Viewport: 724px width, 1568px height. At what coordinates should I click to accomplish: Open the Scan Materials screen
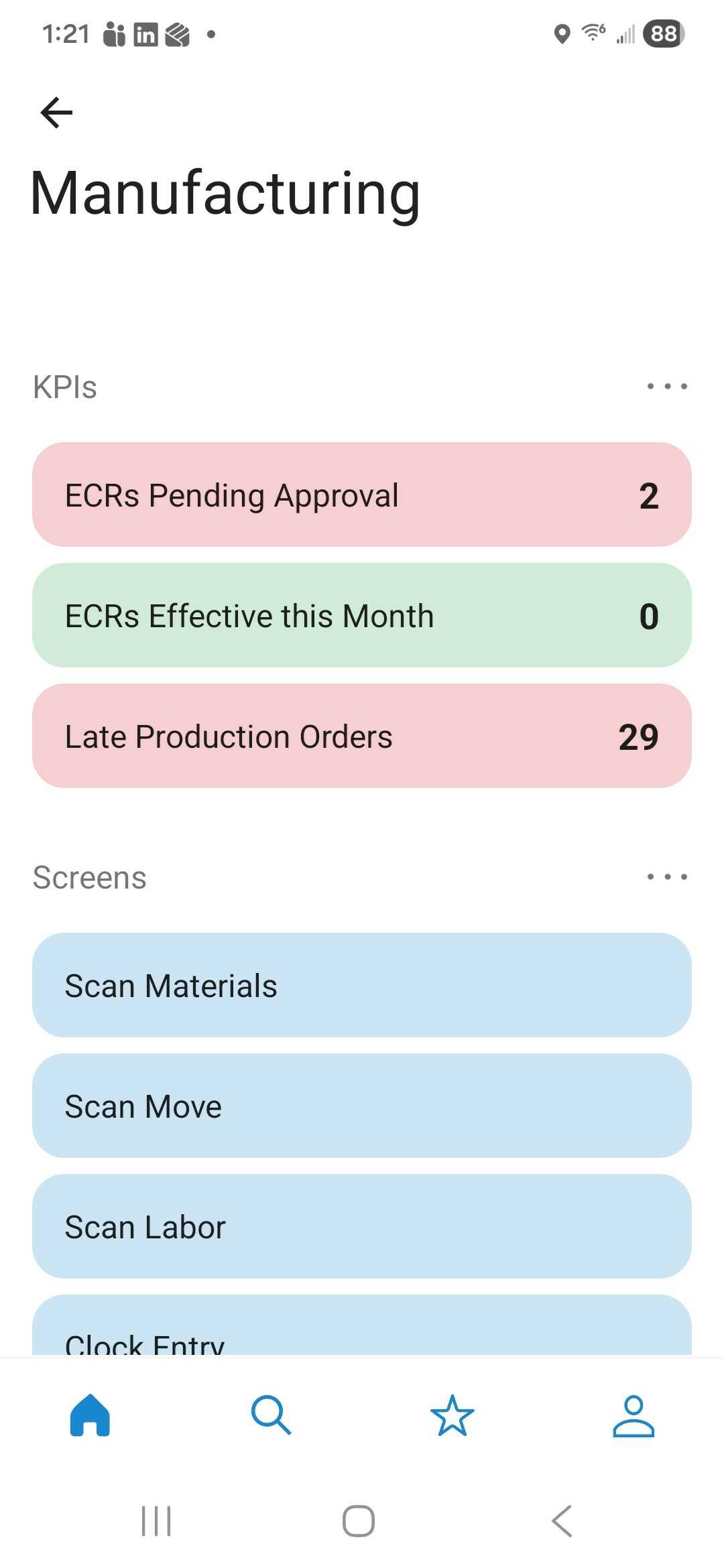coord(362,985)
